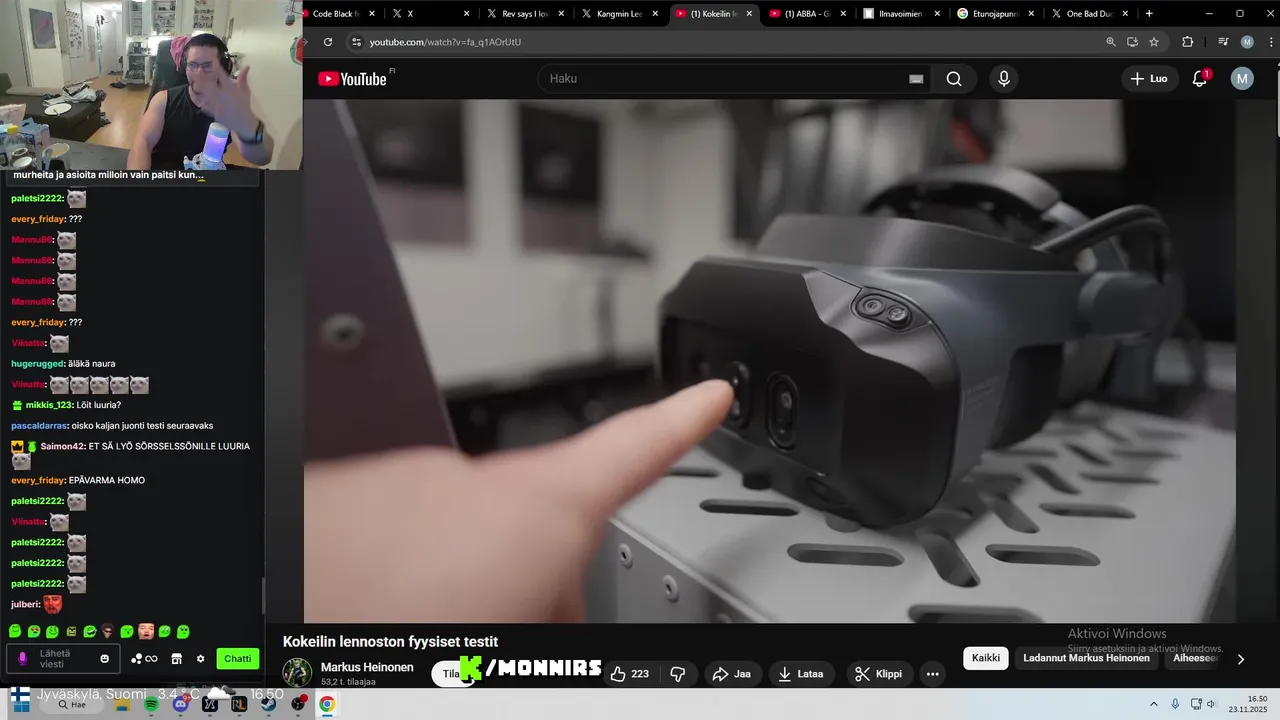The height and width of the screenshot is (720, 1280).
Task: Open YouTube notifications bell
Action: [1200, 79]
